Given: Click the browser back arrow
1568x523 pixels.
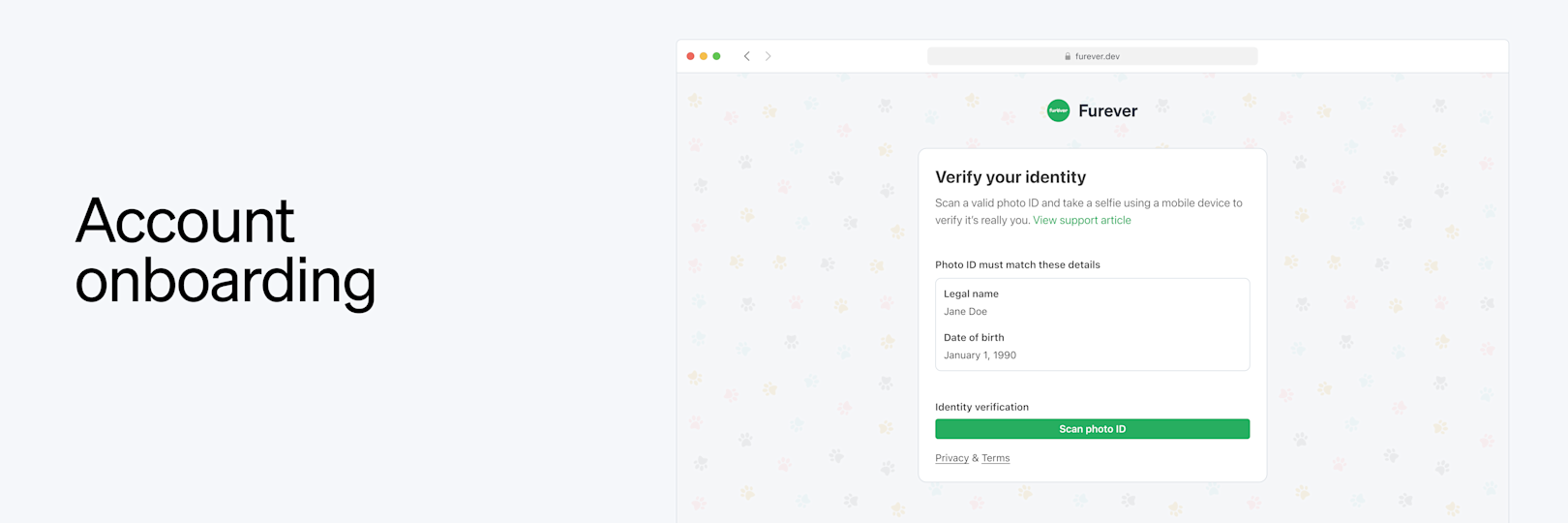Looking at the screenshot, I should click(x=746, y=56).
